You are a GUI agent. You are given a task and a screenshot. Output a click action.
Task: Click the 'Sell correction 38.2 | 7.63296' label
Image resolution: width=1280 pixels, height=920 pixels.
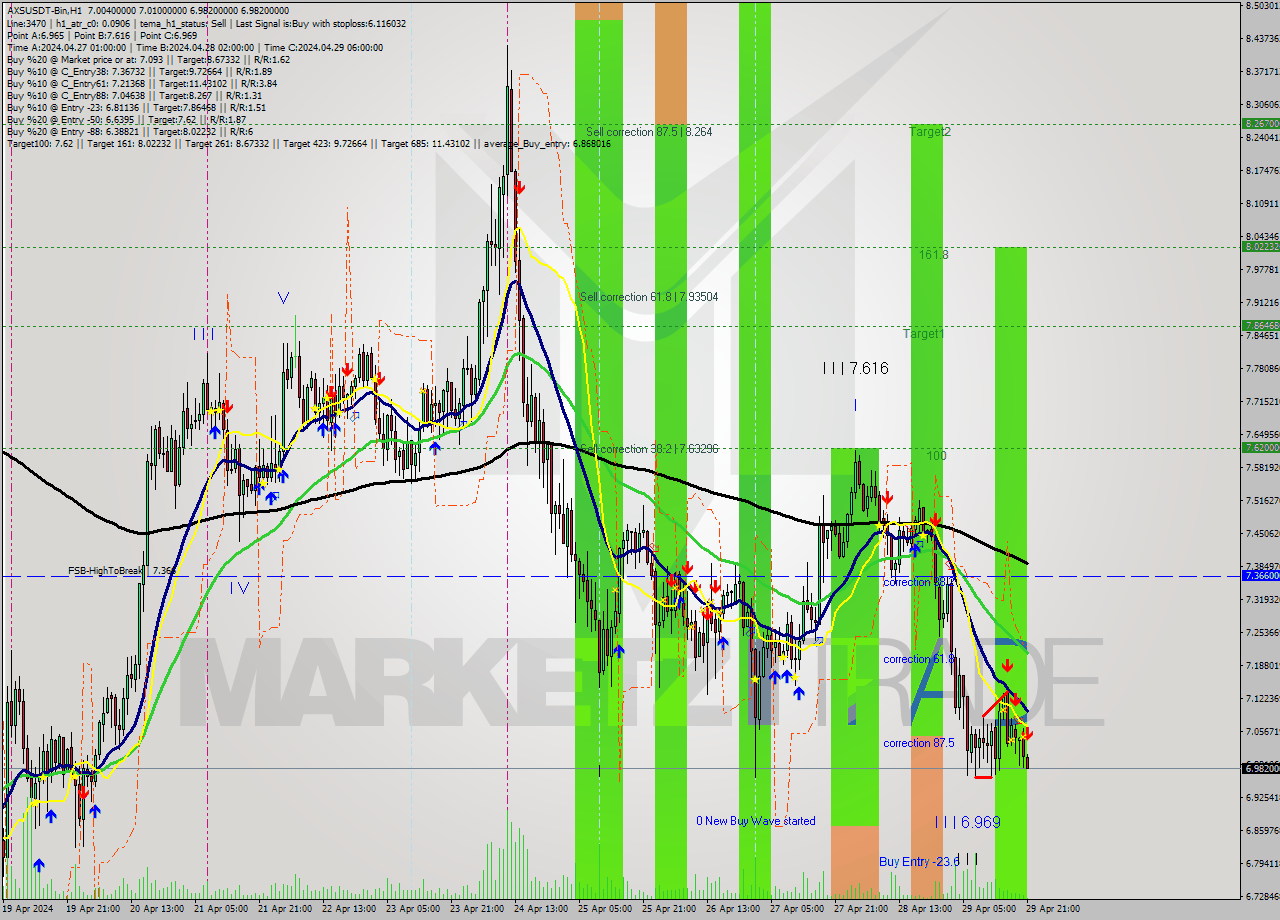coord(649,449)
